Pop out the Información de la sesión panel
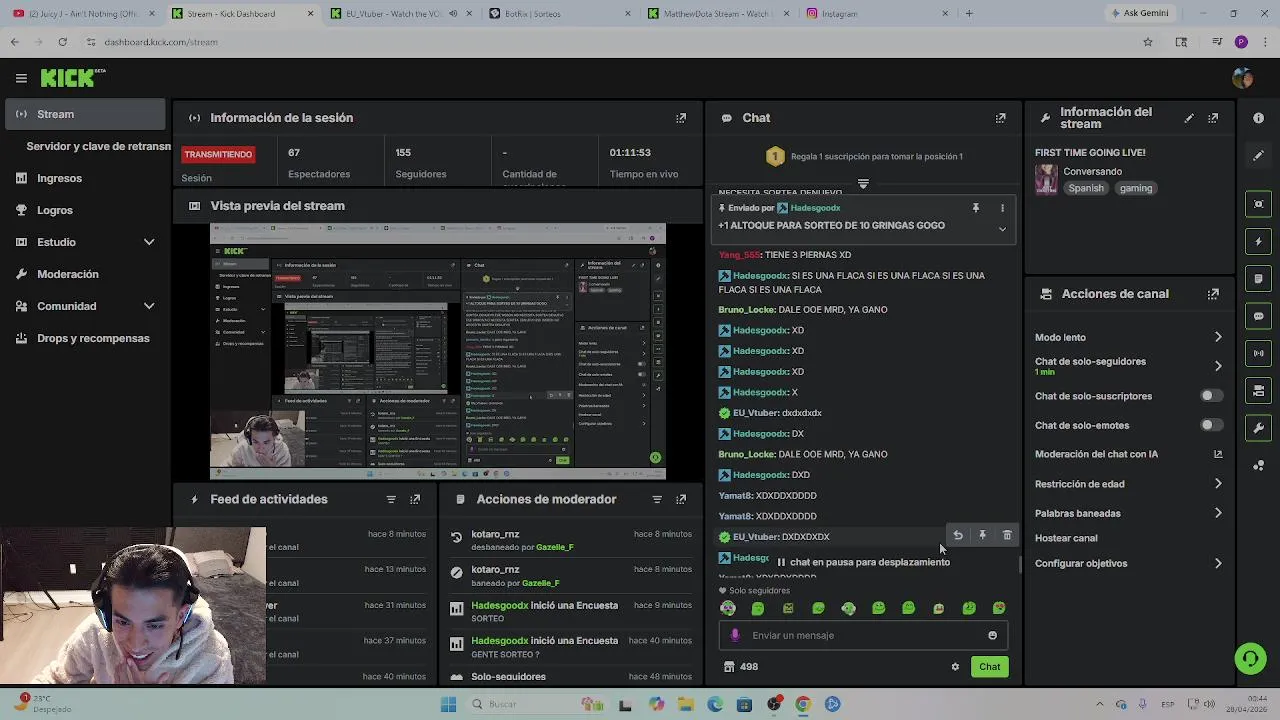Viewport: 1280px width, 720px height. pos(681,118)
